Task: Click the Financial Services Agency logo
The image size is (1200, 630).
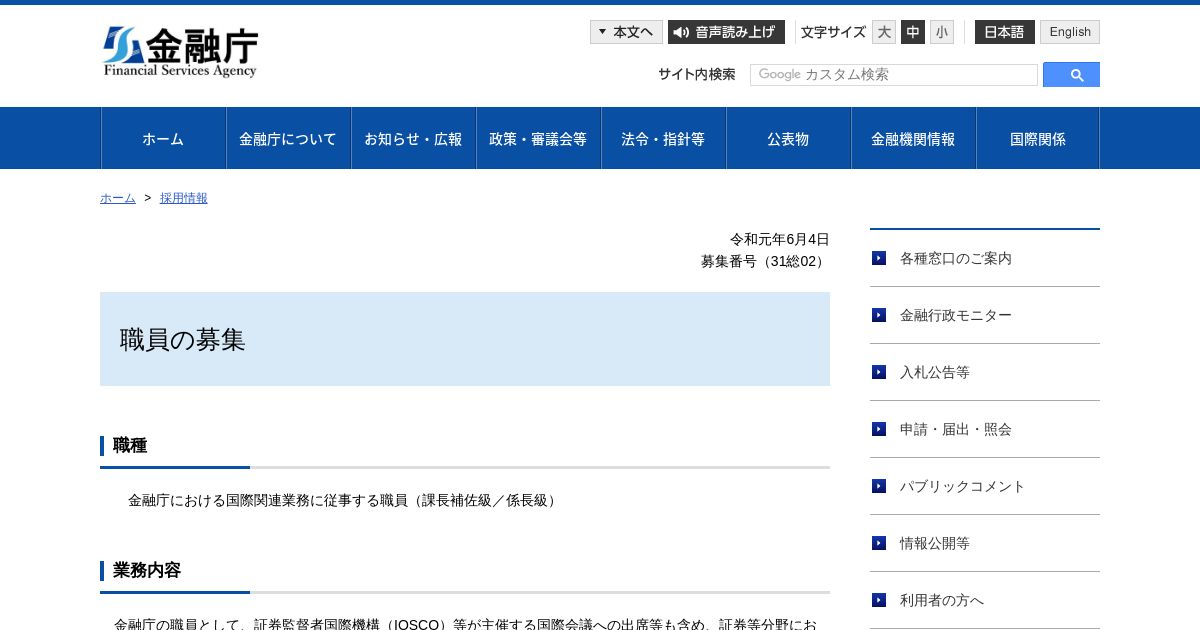Action: tap(180, 52)
